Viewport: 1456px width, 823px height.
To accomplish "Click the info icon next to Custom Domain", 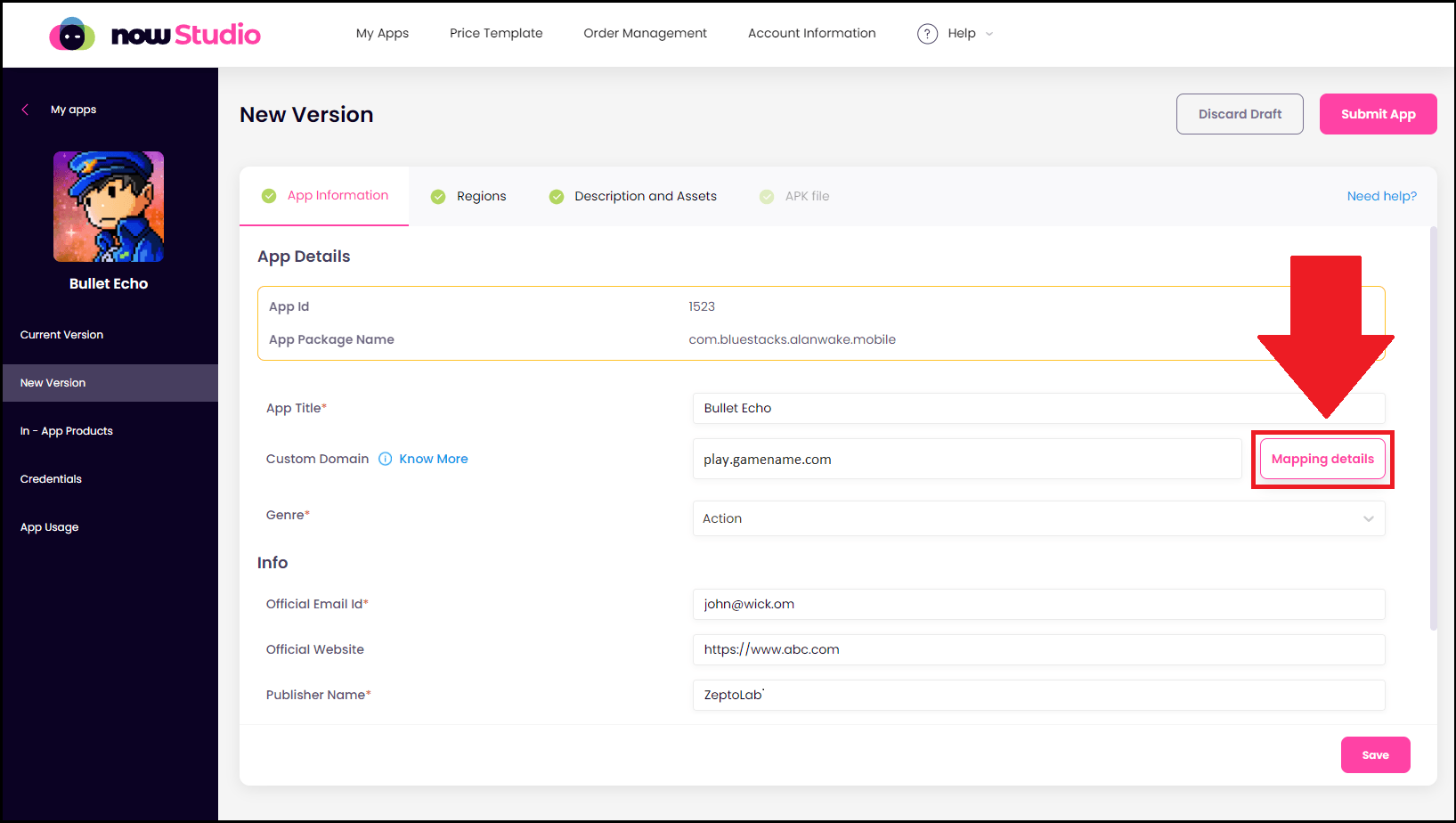I will tap(385, 459).
